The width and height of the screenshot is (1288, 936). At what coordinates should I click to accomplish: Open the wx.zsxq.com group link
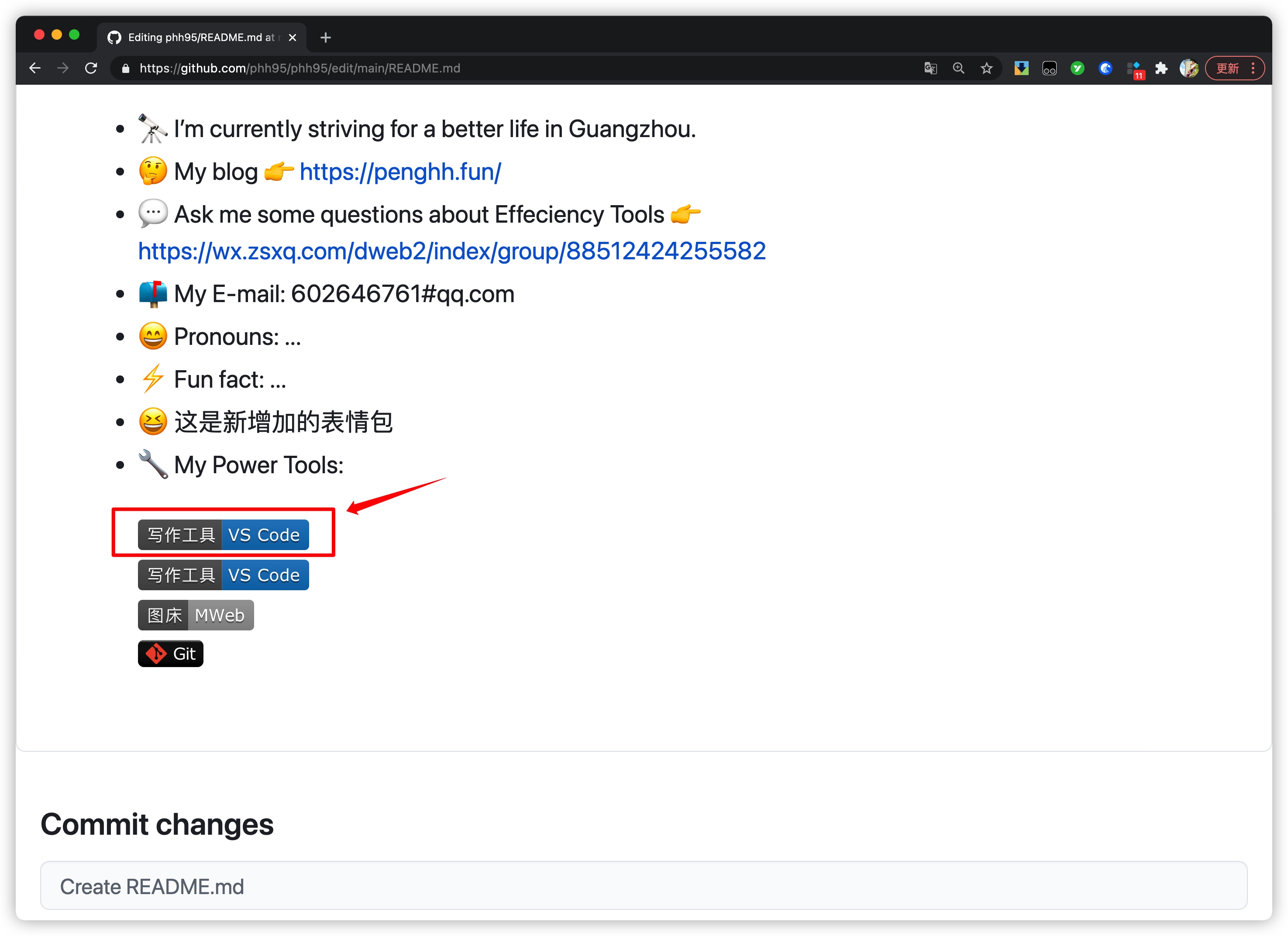pos(451,251)
